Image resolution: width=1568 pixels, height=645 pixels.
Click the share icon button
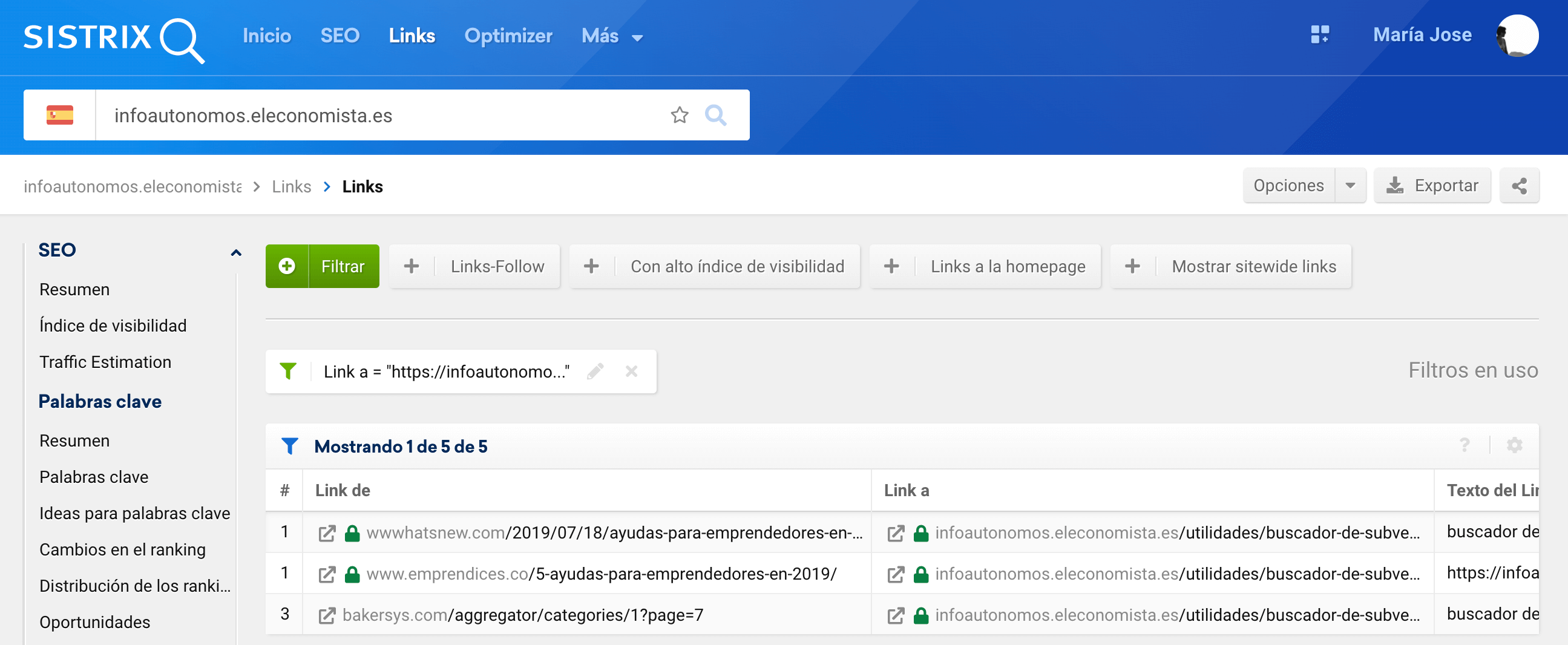click(1519, 186)
